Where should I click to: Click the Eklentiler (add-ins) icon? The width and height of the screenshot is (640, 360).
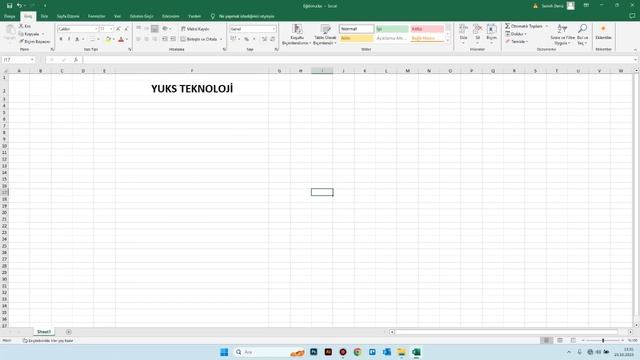[603, 29]
